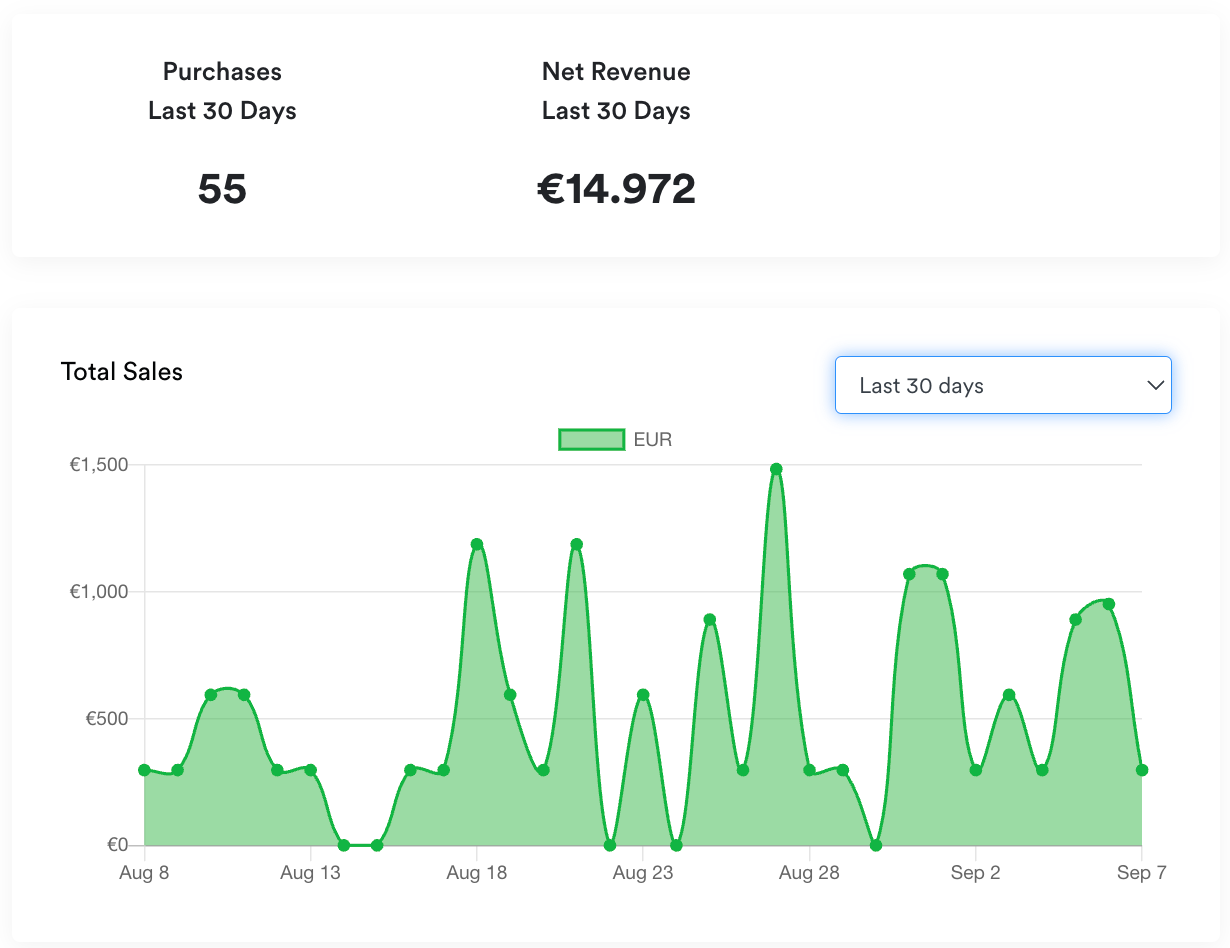The image size is (1230, 948).
Task: Toggle the EUR legend color box
Action: point(591,439)
